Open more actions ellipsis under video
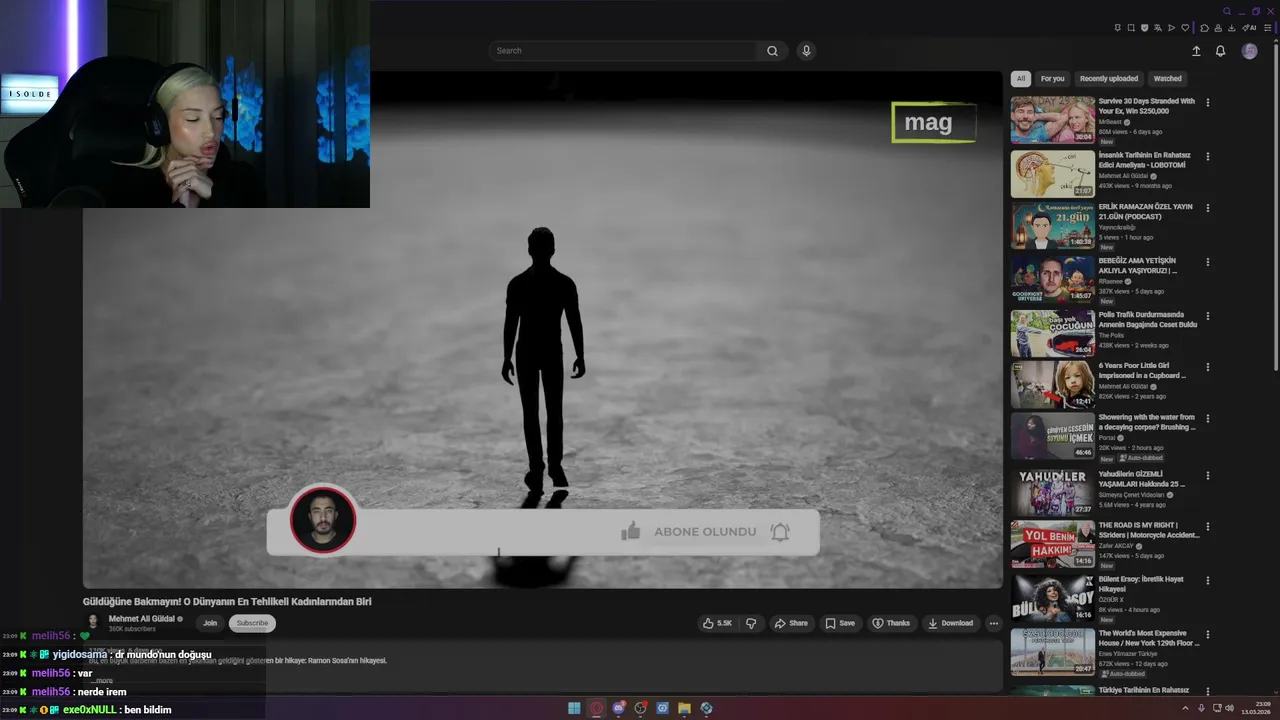Image resolution: width=1280 pixels, height=720 pixels. (x=993, y=623)
